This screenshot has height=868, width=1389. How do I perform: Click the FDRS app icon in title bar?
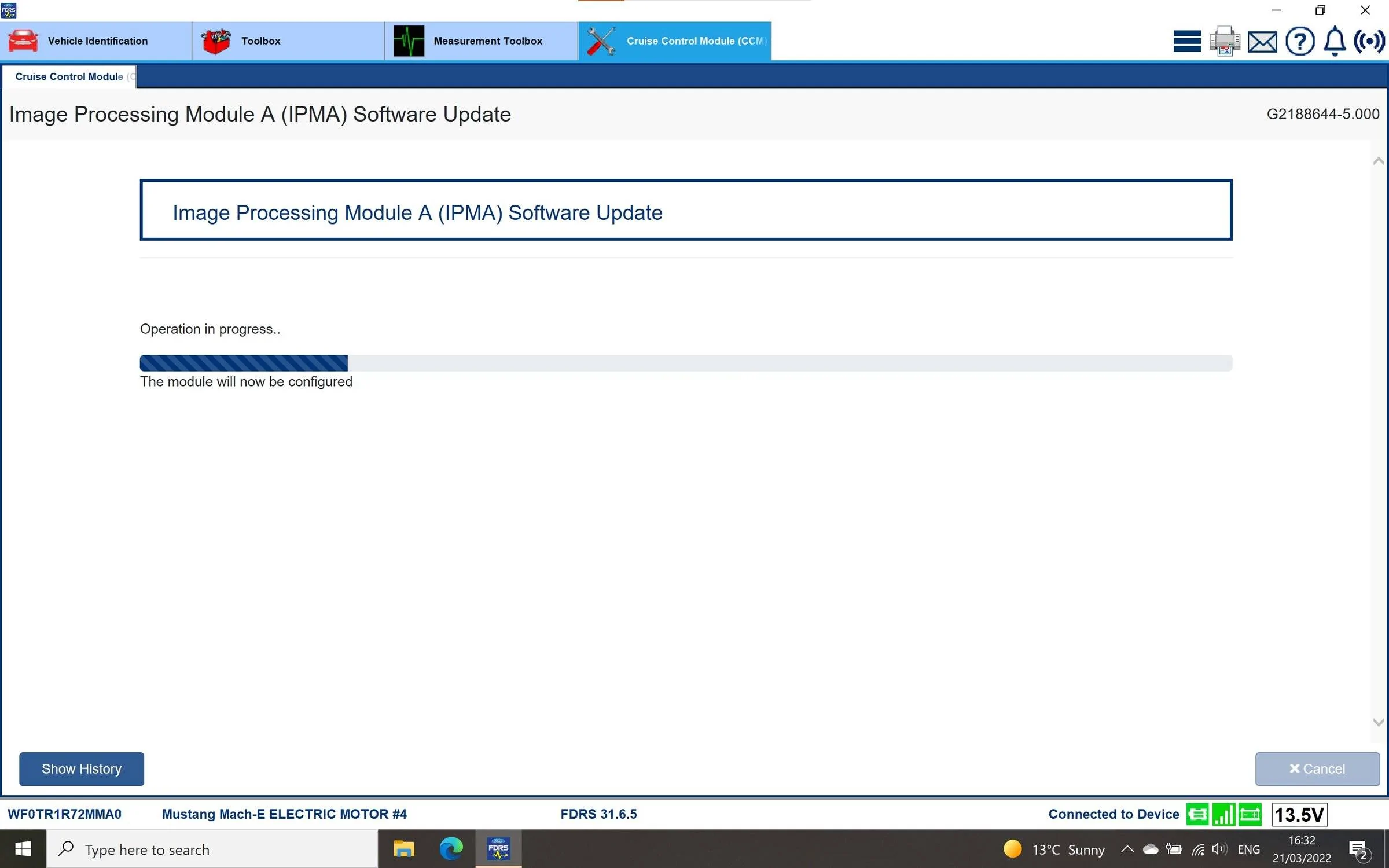tap(9, 10)
